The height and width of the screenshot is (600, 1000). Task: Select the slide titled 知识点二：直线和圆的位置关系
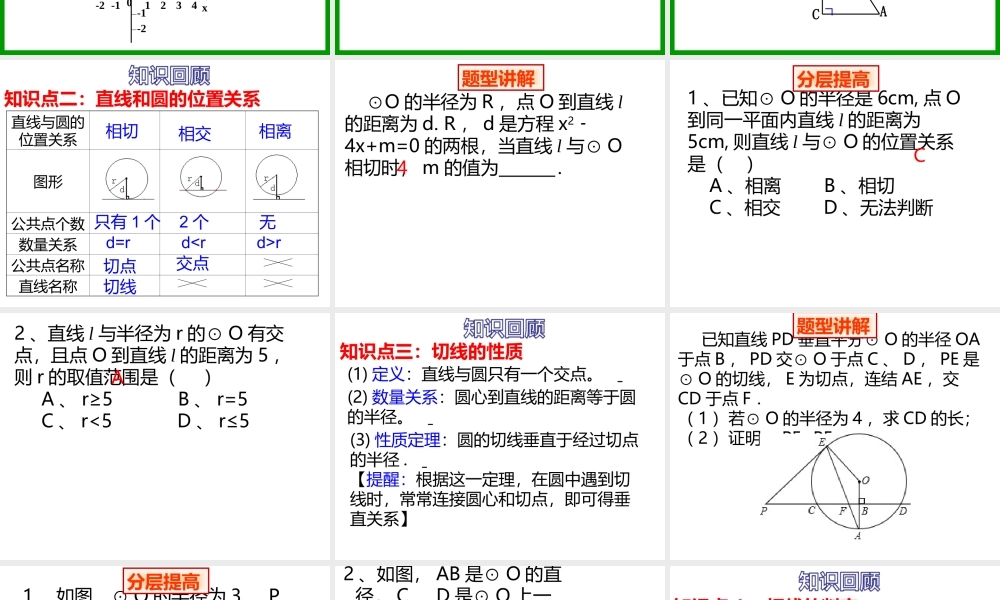[x=165, y=183]
